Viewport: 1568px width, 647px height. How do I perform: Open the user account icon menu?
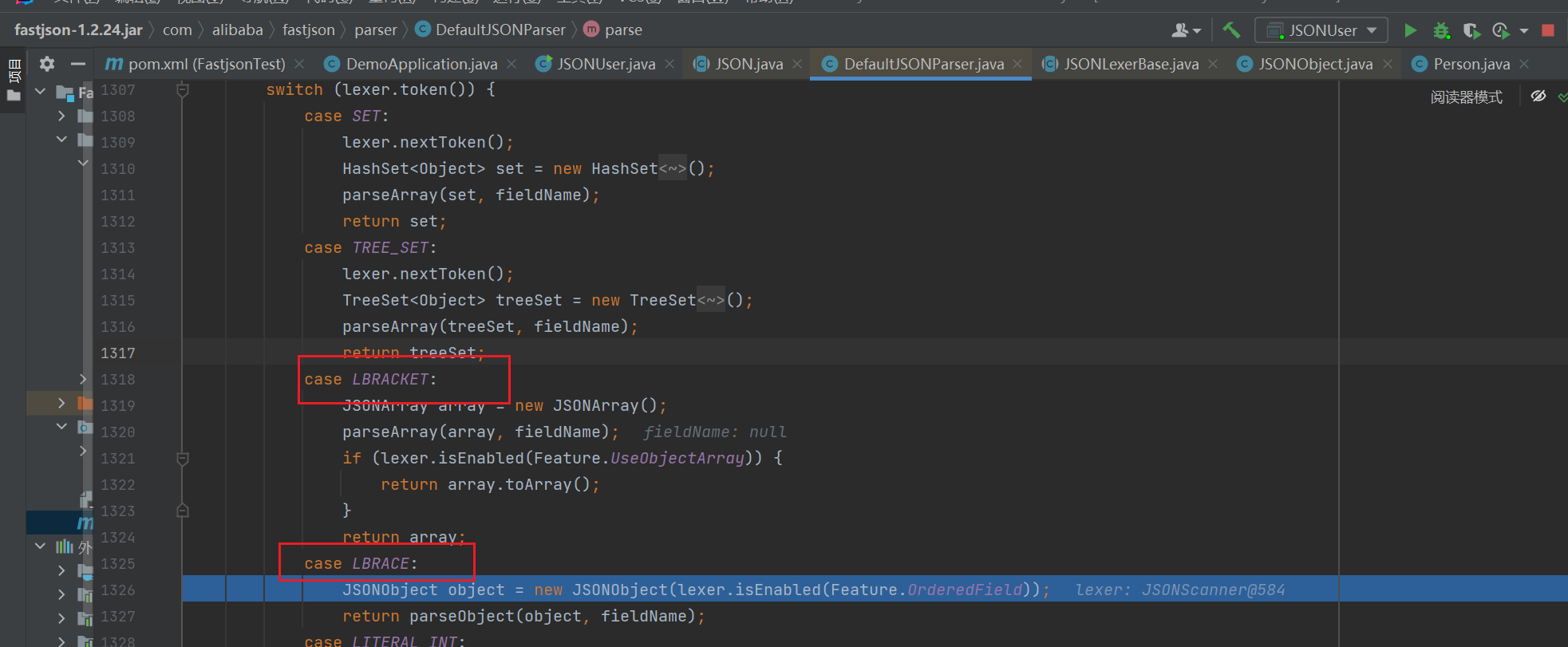1186,30
